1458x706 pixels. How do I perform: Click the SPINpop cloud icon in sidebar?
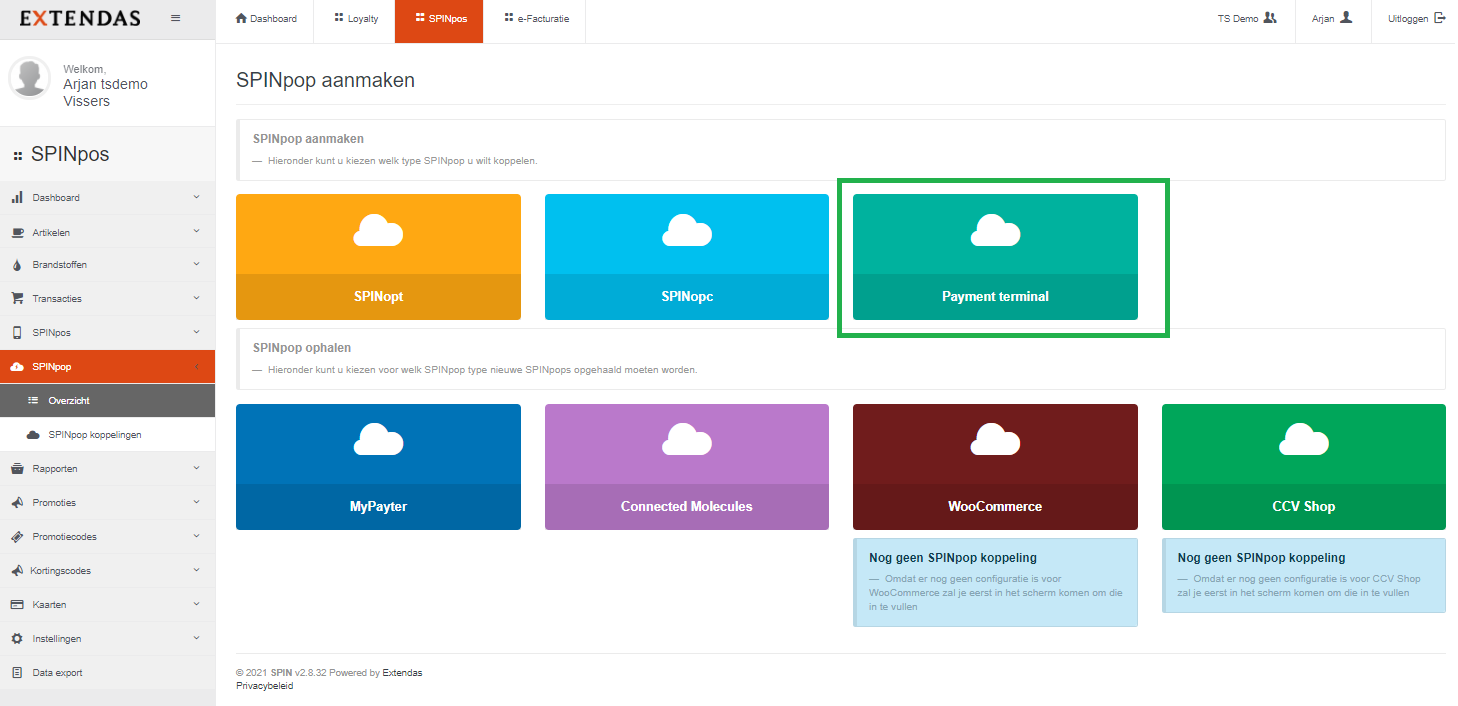pyautogui.click(x=17, y=367)
